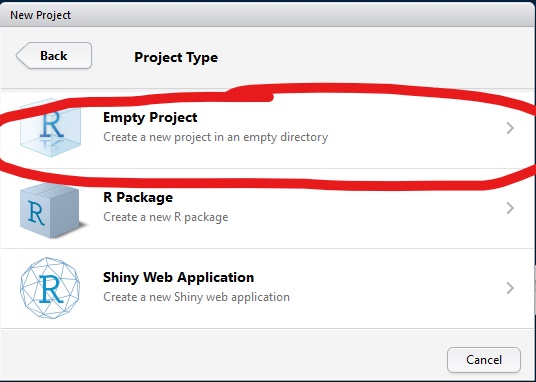Click the Project Type heading
Image resolution: width=536 pixels, height=382 pixels.
pyautogui.click(x=176, y=57)
